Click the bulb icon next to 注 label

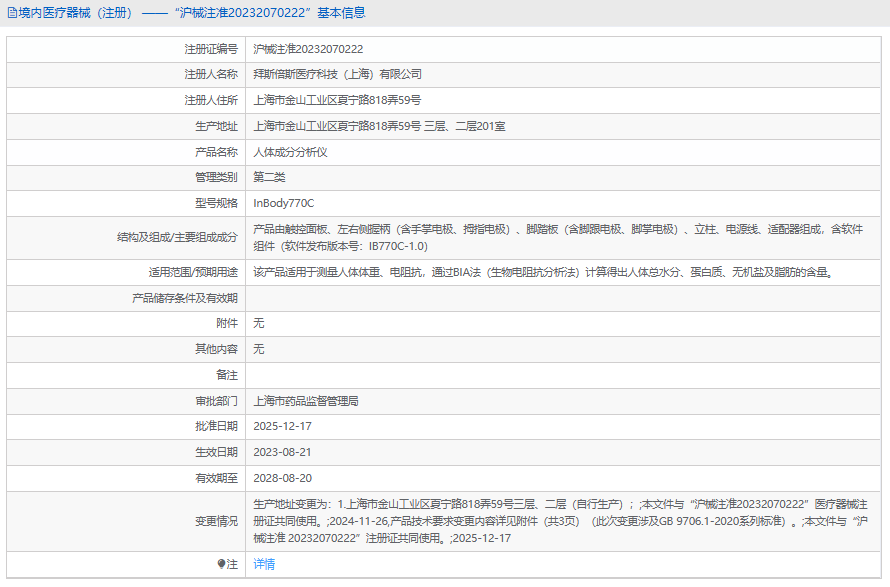click(221, 564)
